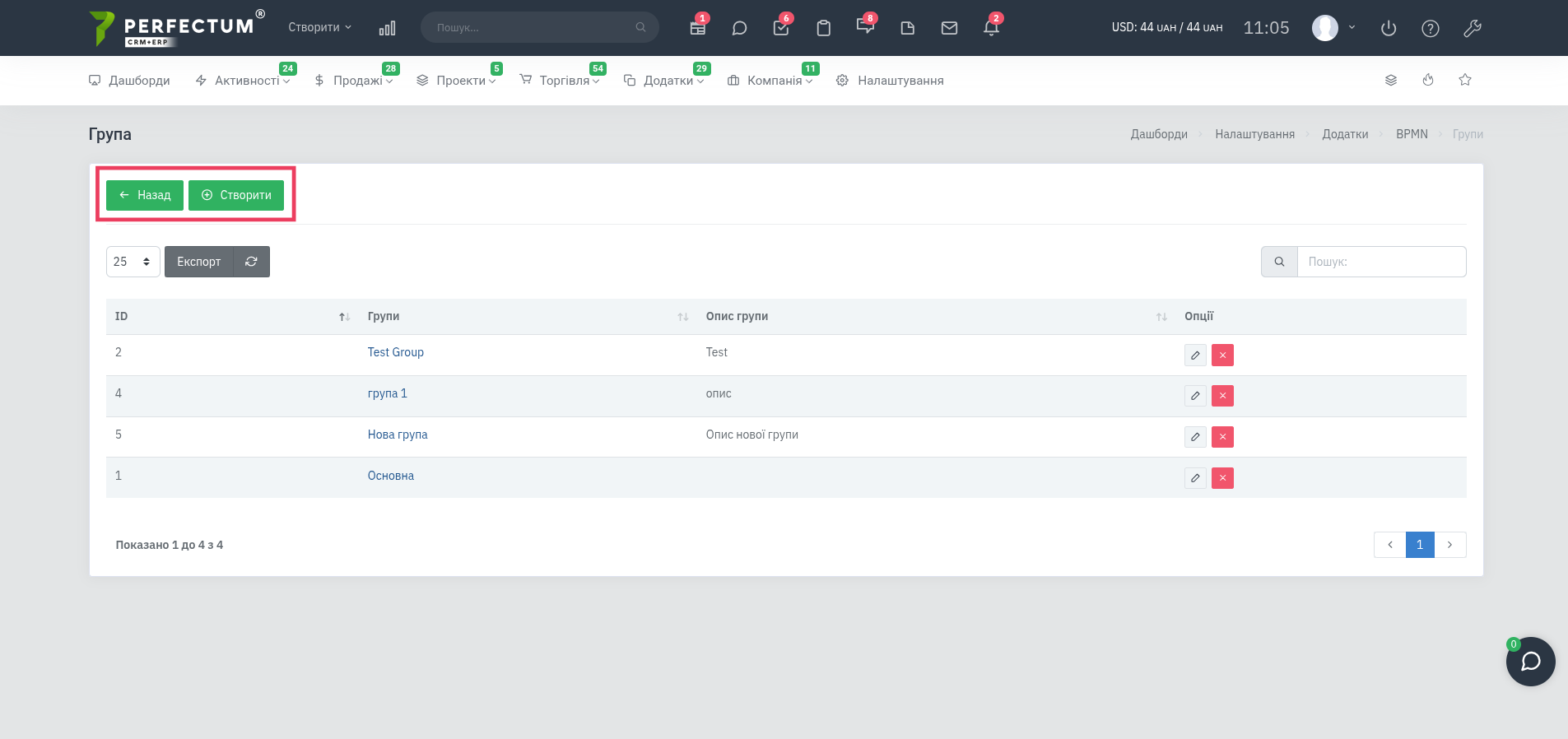The width and height of the screenshot is (1568, 739).
Task: Click the wrench setup icon
Action: (x=1473, y=28)
